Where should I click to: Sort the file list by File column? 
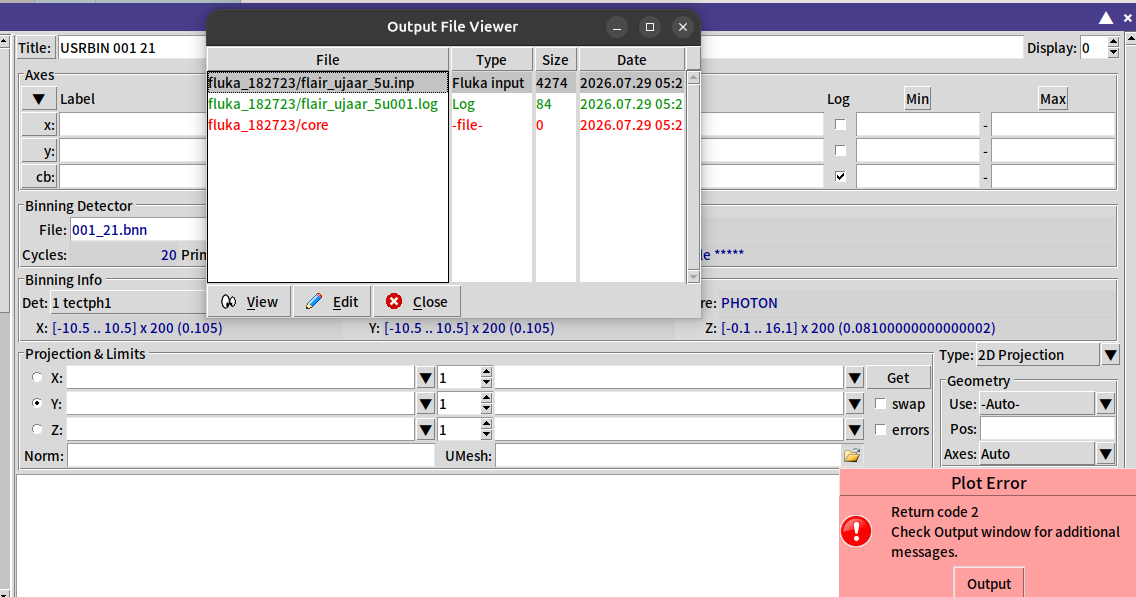[327, 59]
